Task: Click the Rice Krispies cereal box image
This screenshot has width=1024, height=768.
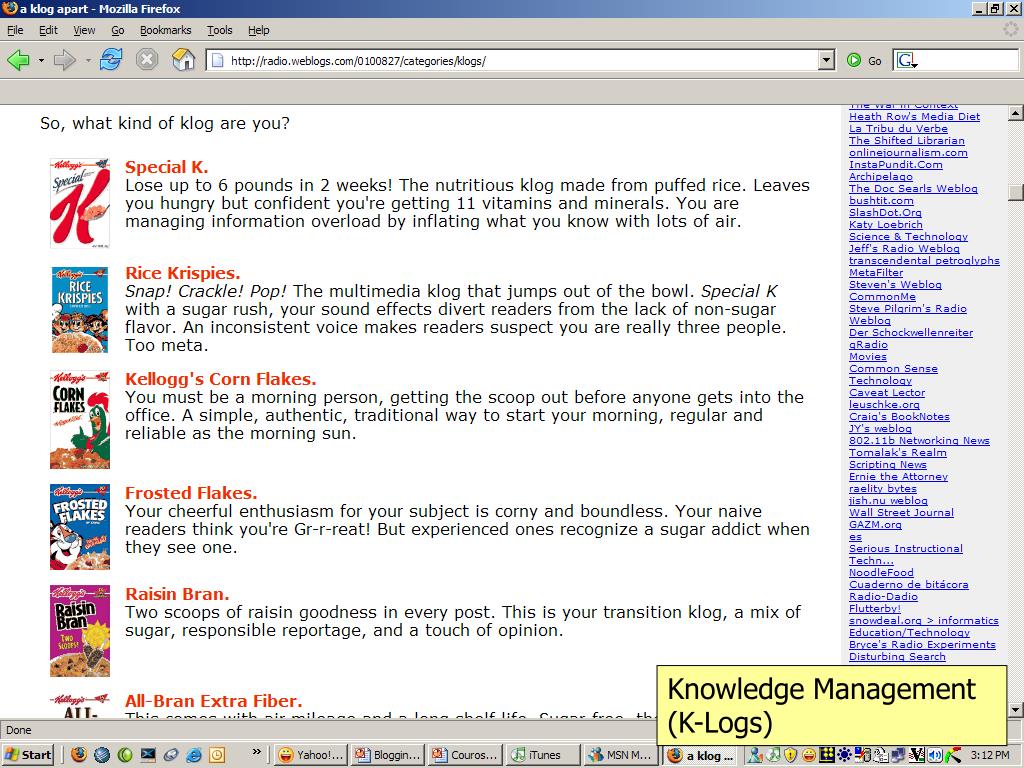Action: [x=80, y=310]
